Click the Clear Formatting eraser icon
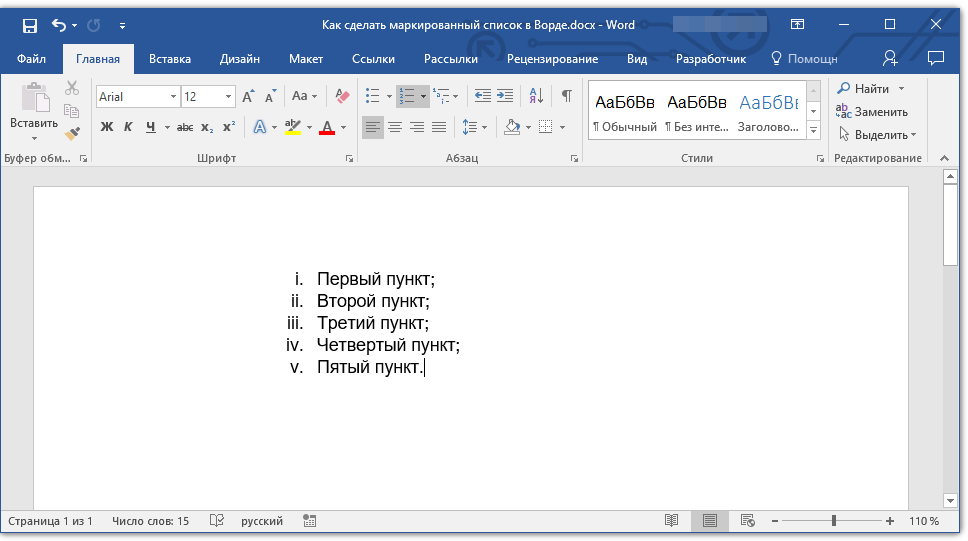This screenshot has height=541, width=968. [x=343, y=96]
